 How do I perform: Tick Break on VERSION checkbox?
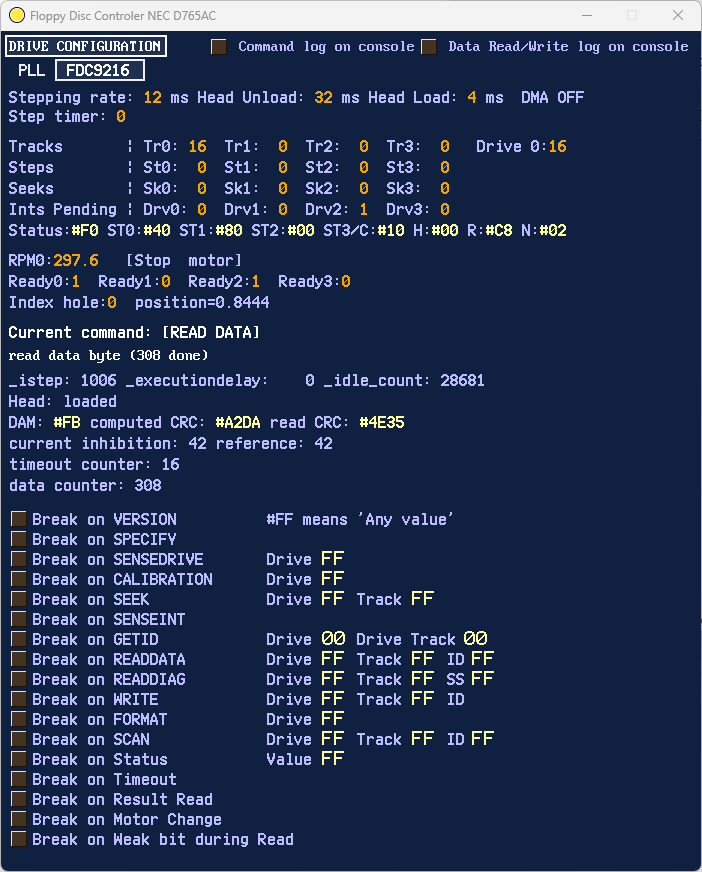click(19, 519)
